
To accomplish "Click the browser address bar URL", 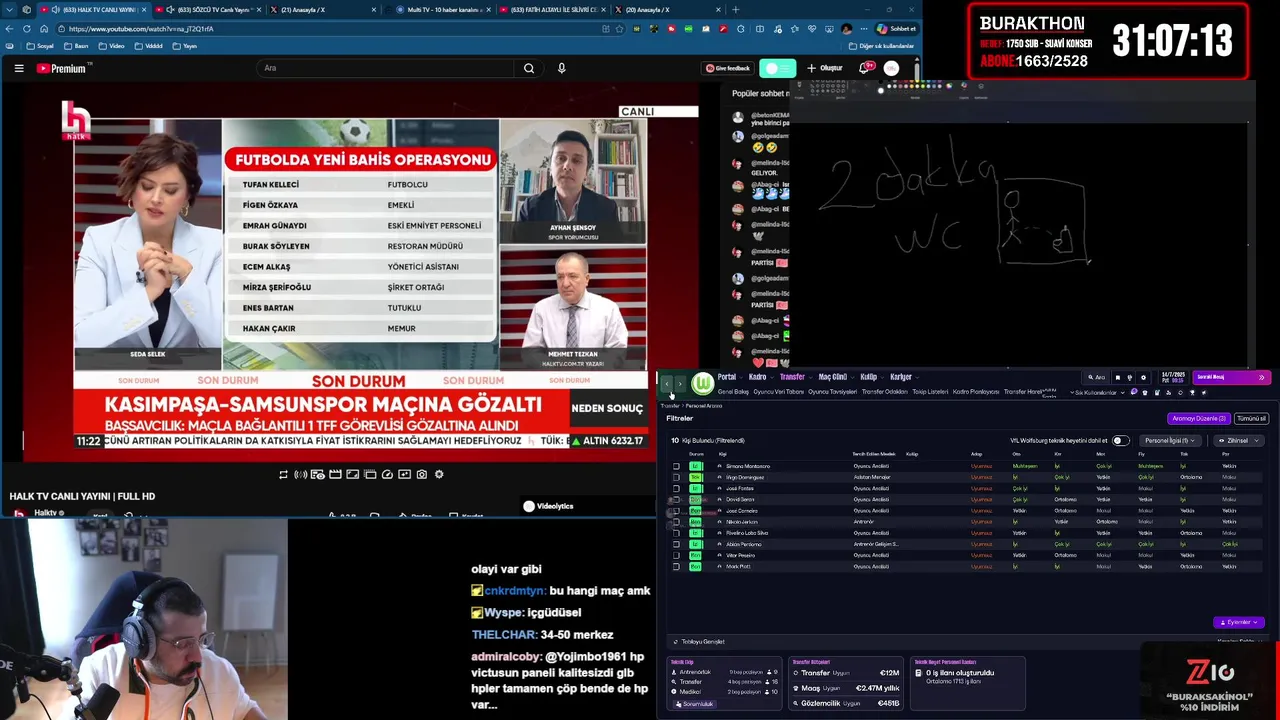I will coord(141,28).
